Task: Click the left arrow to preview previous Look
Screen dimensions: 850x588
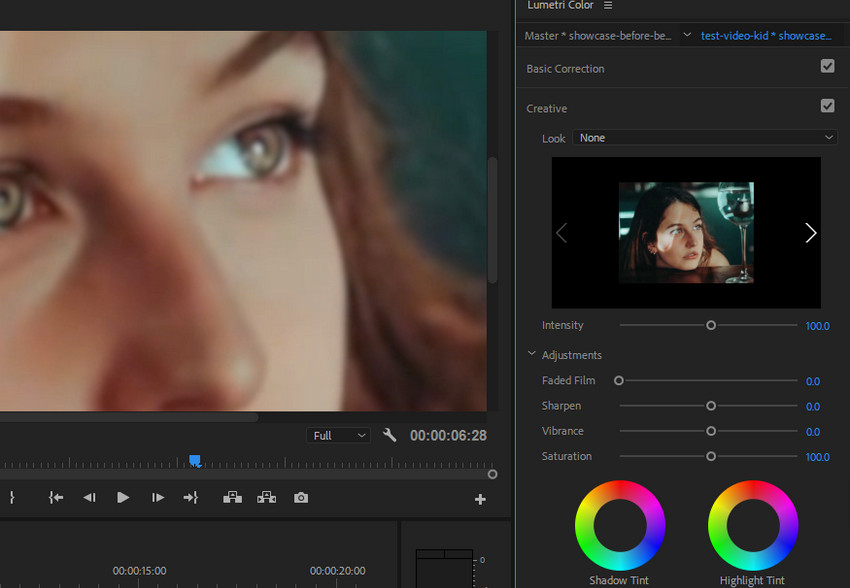Action: pos(561,232)
